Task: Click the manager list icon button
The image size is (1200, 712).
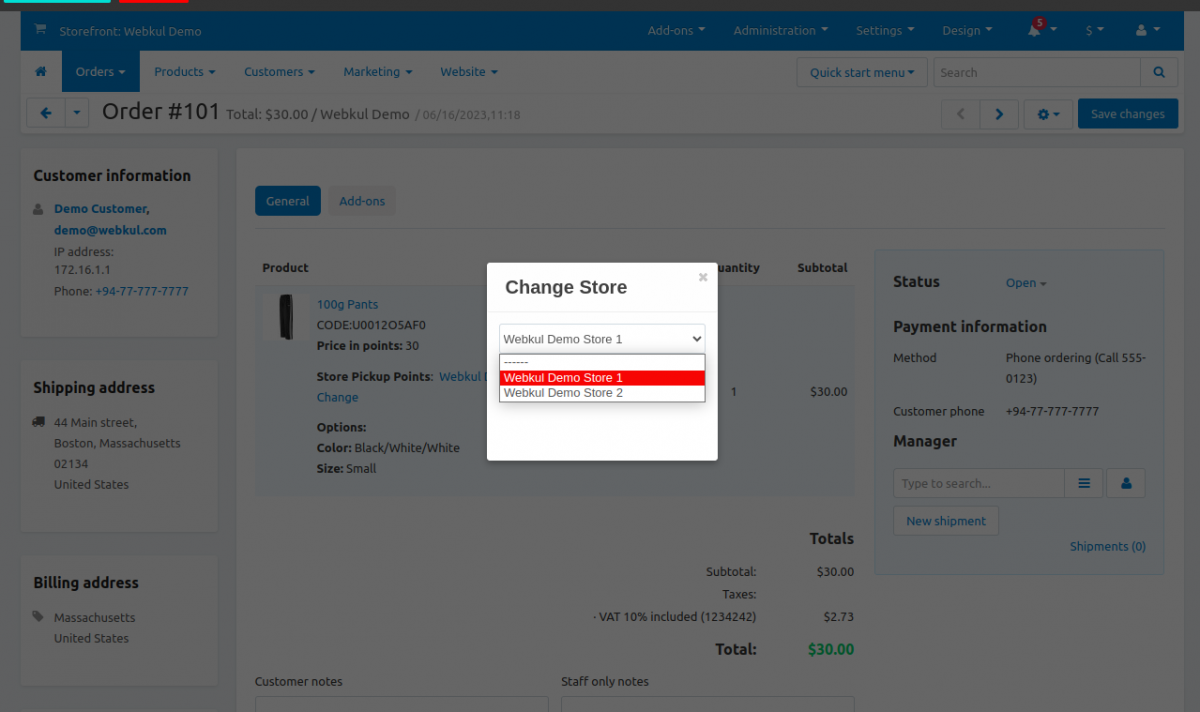Action: tap(1084, 483)
